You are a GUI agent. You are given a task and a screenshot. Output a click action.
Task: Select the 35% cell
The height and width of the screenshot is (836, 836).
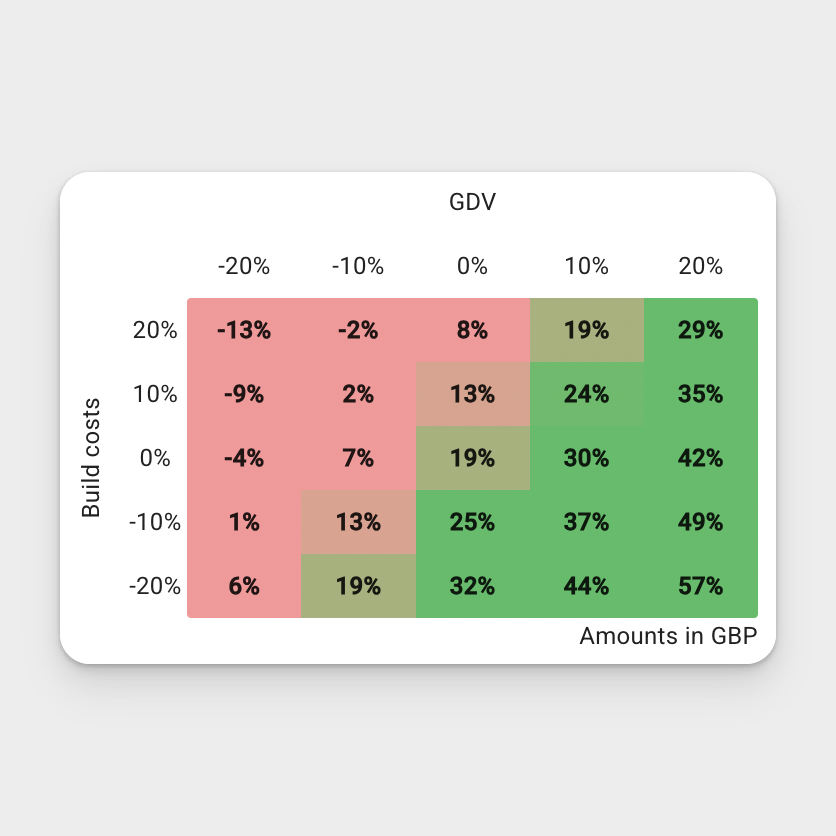701,394
